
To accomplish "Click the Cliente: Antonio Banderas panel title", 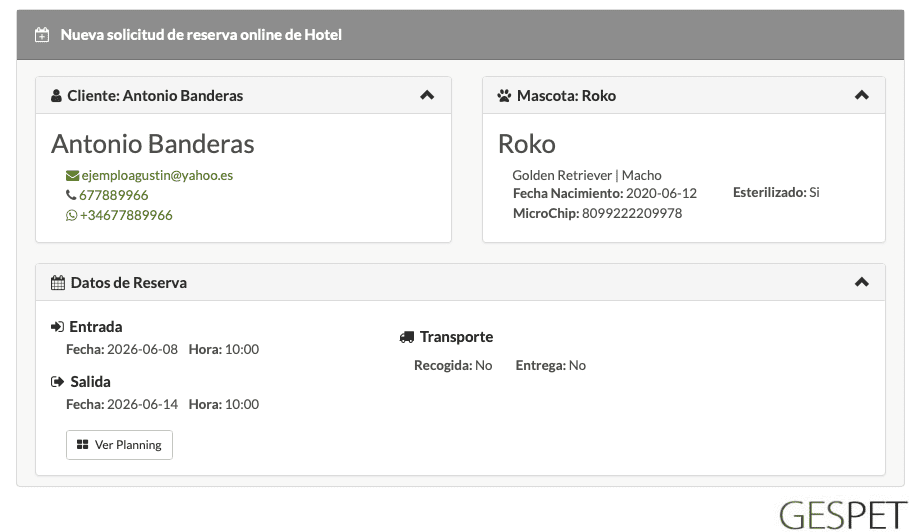I will tap(155, 96).
